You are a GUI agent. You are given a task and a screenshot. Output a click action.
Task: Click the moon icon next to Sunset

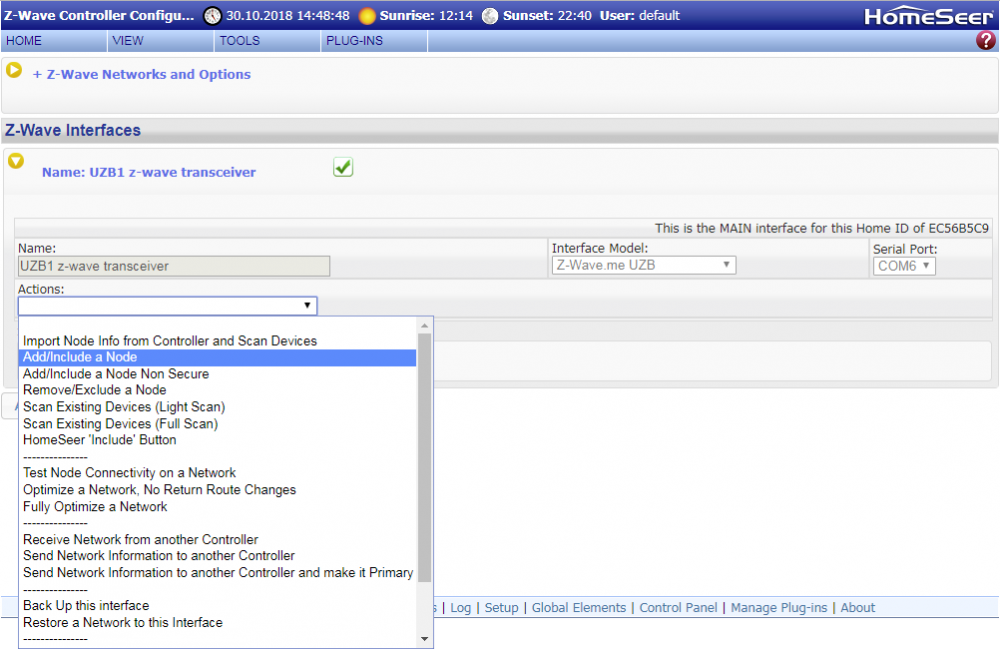click(x=489, y=16)
